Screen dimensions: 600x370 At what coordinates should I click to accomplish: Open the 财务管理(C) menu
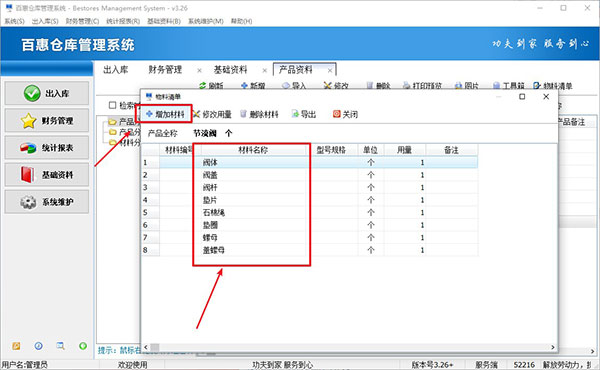coord(82,21)
